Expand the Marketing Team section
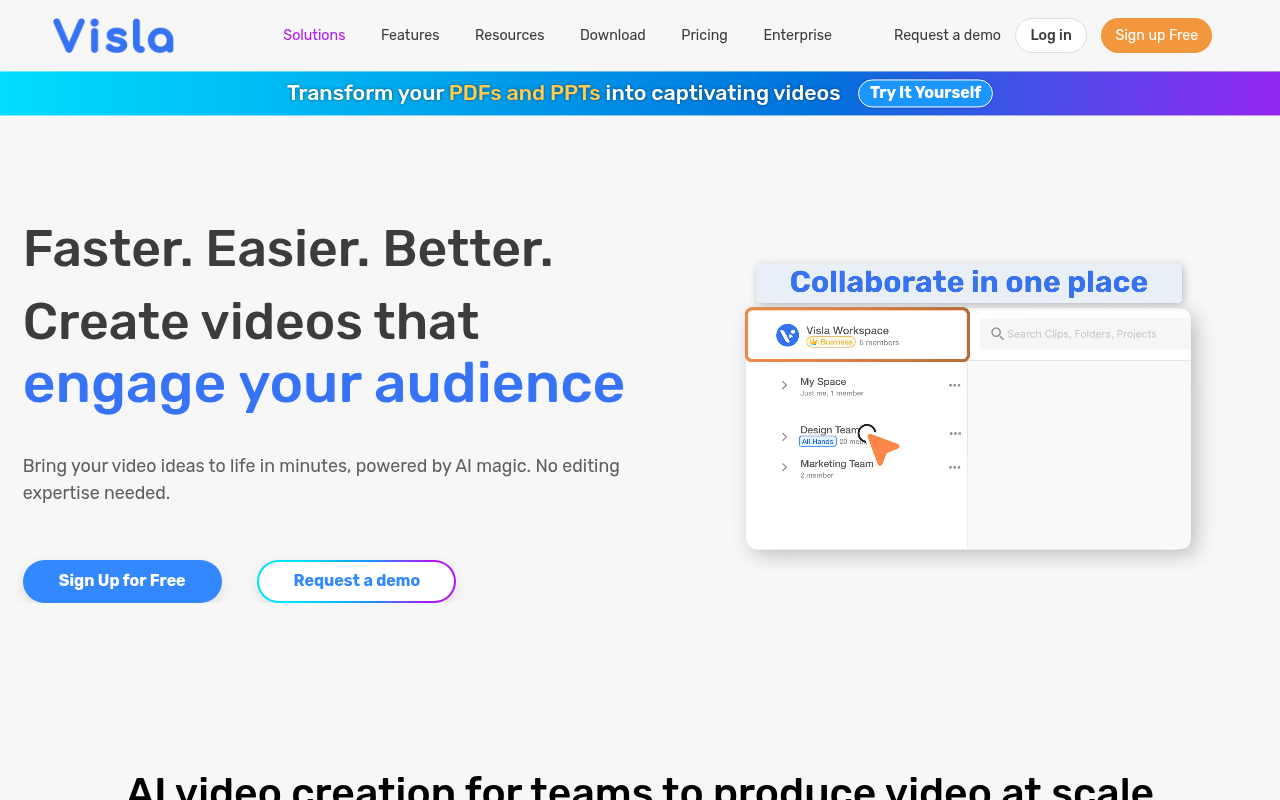 (783, 466)
